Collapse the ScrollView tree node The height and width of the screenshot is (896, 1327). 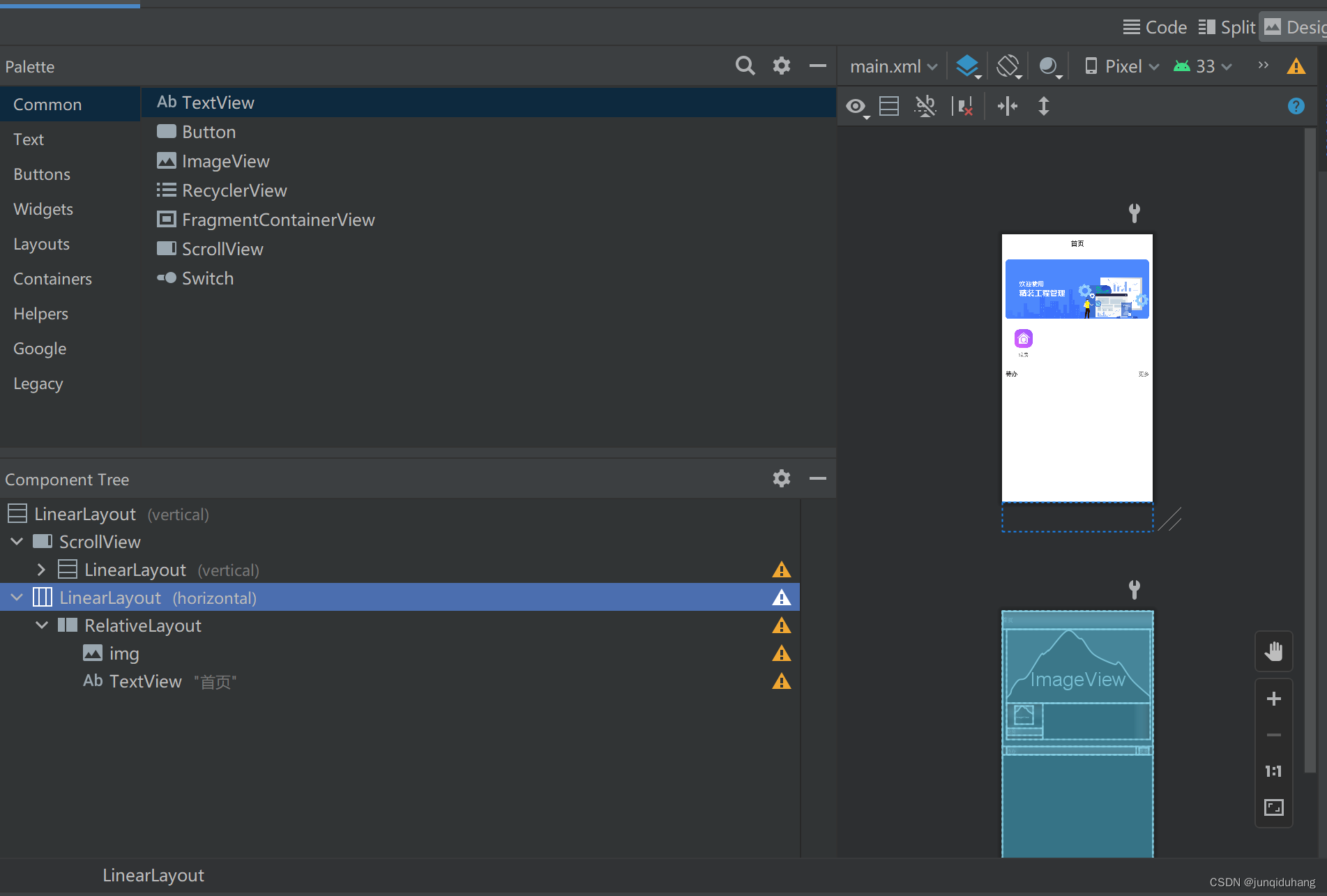[x=17, y=541]
